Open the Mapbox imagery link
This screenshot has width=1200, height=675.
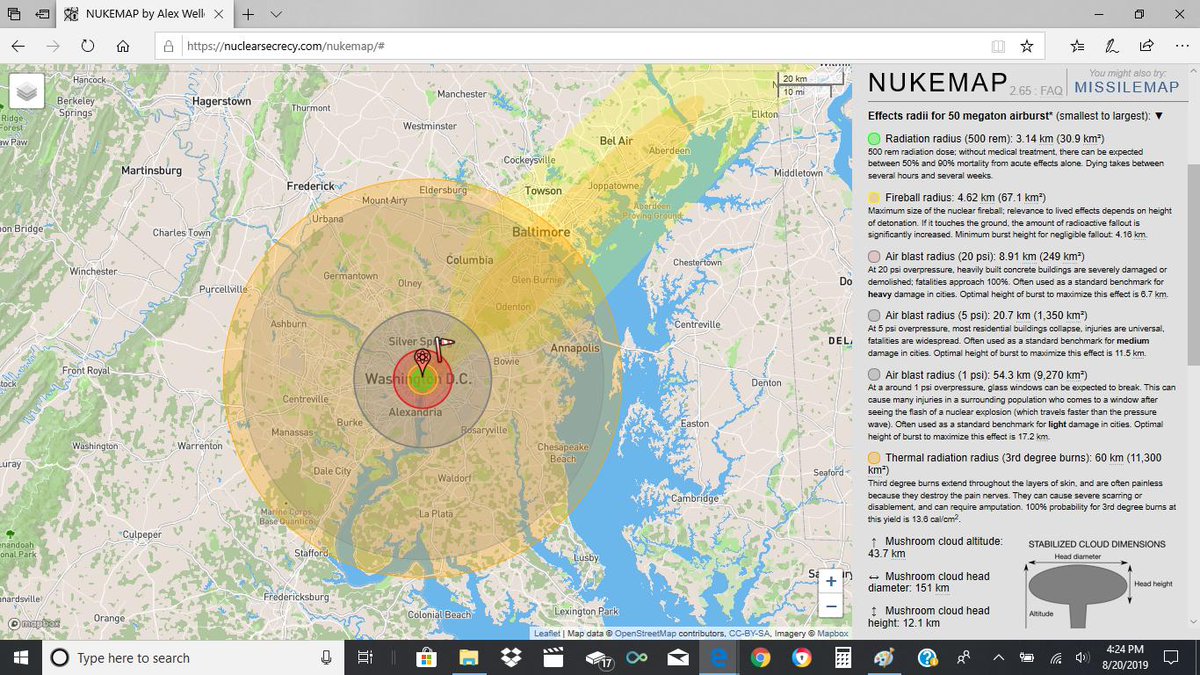(833, 633)
